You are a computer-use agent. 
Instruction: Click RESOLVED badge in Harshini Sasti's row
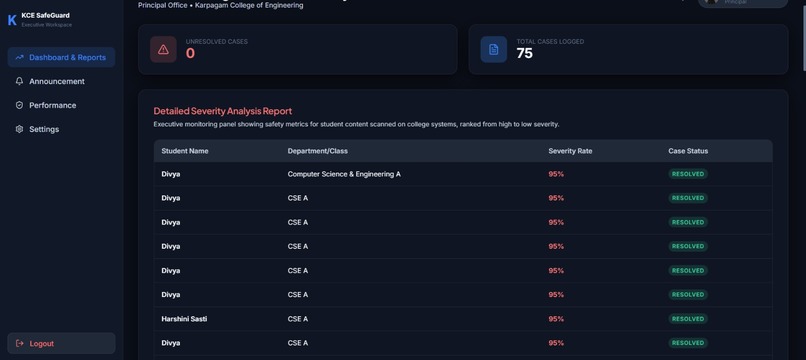(x=688, y=319)
